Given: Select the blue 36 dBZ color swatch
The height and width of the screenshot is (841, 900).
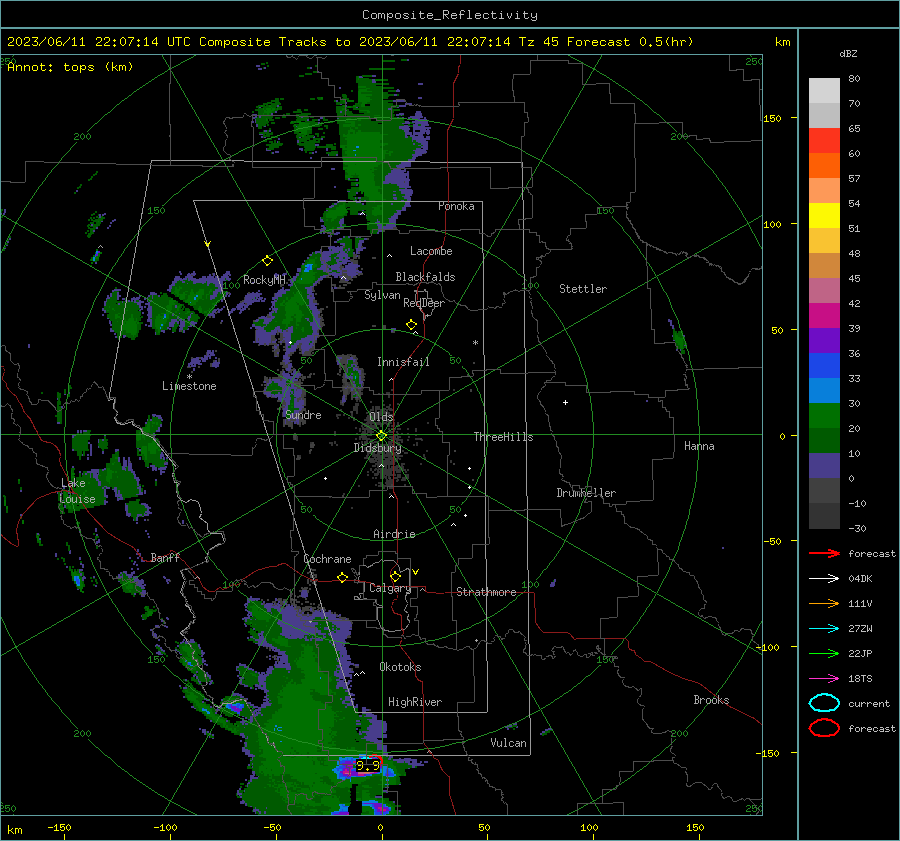Looking at the screenshot, I should point(824,365).
